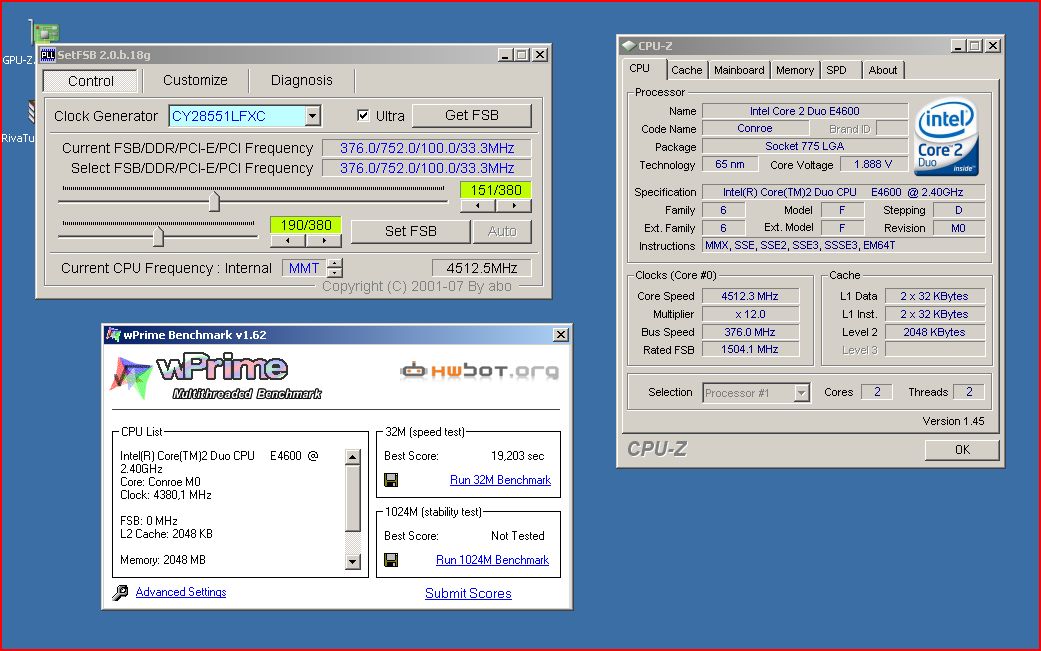Click the Bus Speed value 376.0 MHz
1041x651 pixels.
click(750, 332)
